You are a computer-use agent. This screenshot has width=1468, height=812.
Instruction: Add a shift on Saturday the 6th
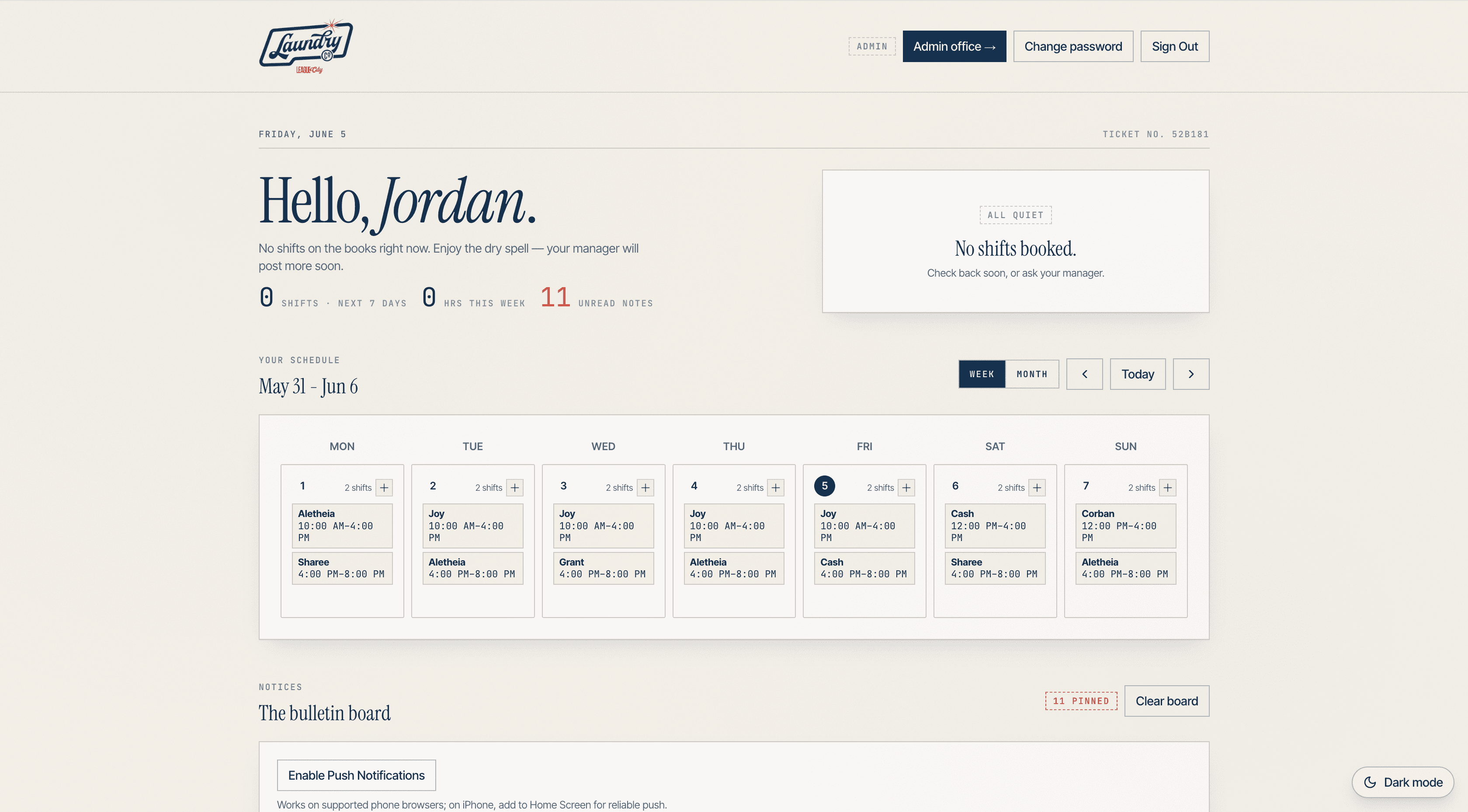point(1037,488)
